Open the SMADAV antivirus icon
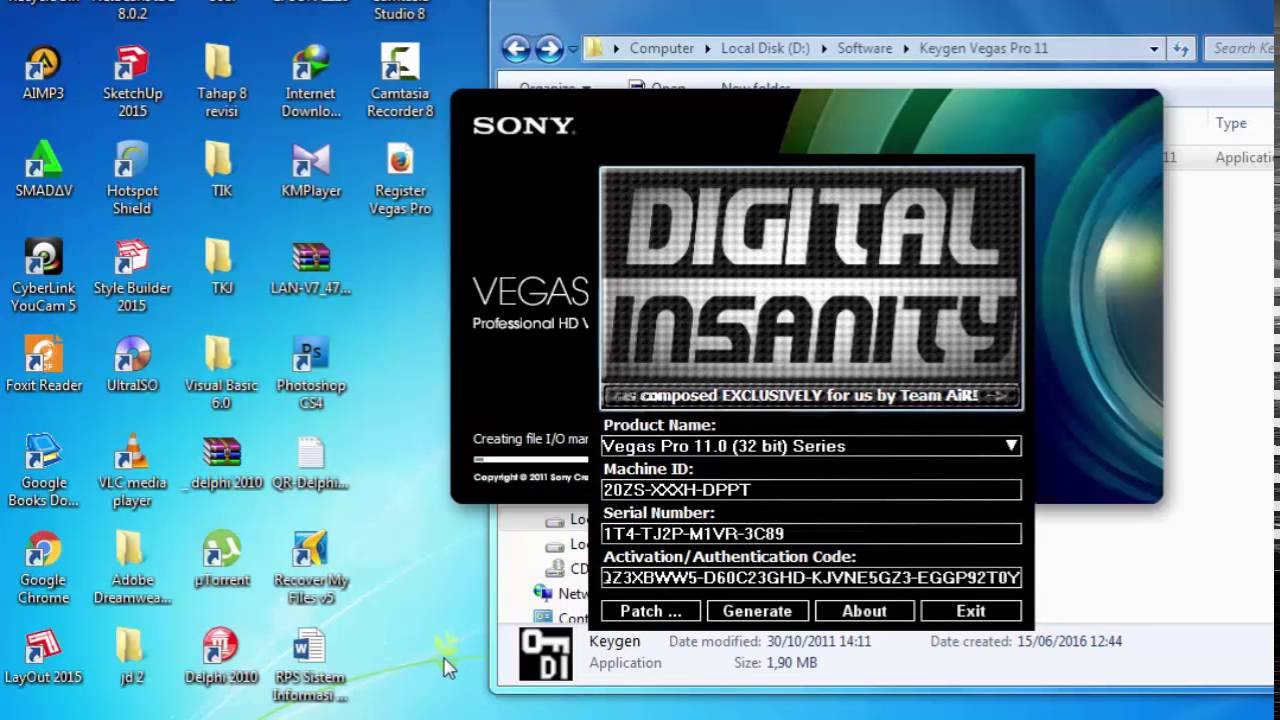The image size is (1280, 720). (43, 170)
